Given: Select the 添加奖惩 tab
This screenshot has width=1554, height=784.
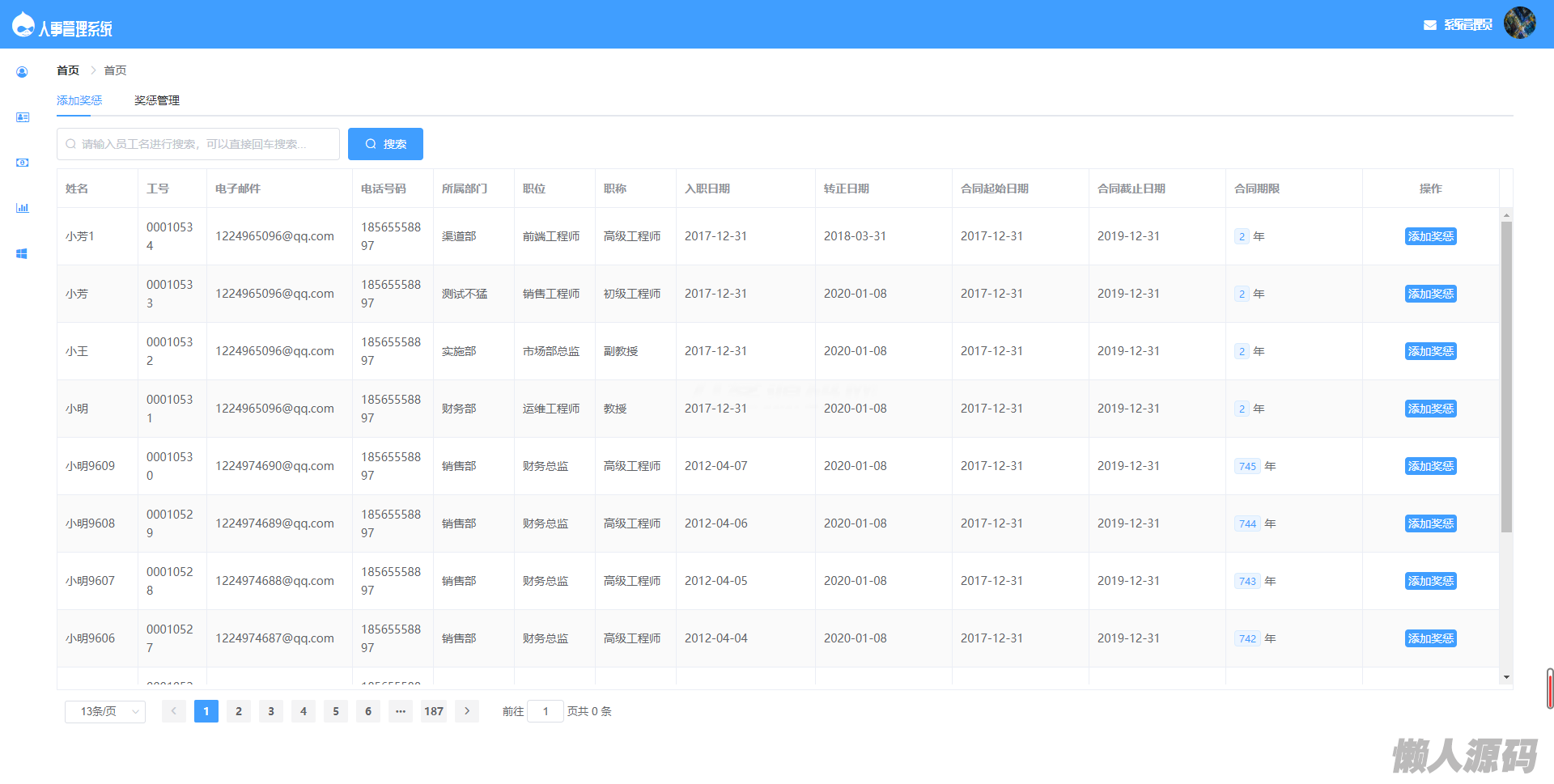Looking at the screenshot, I should tap(79, 100).
